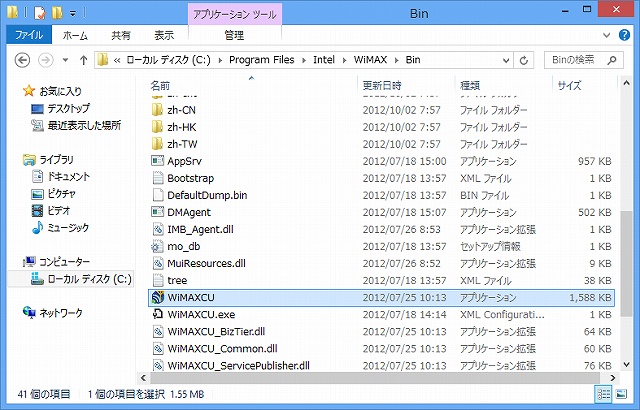Click the IMB_Agent.dll file icon
The width and height of the screenshot is (640, 410).
pos(158,229)
